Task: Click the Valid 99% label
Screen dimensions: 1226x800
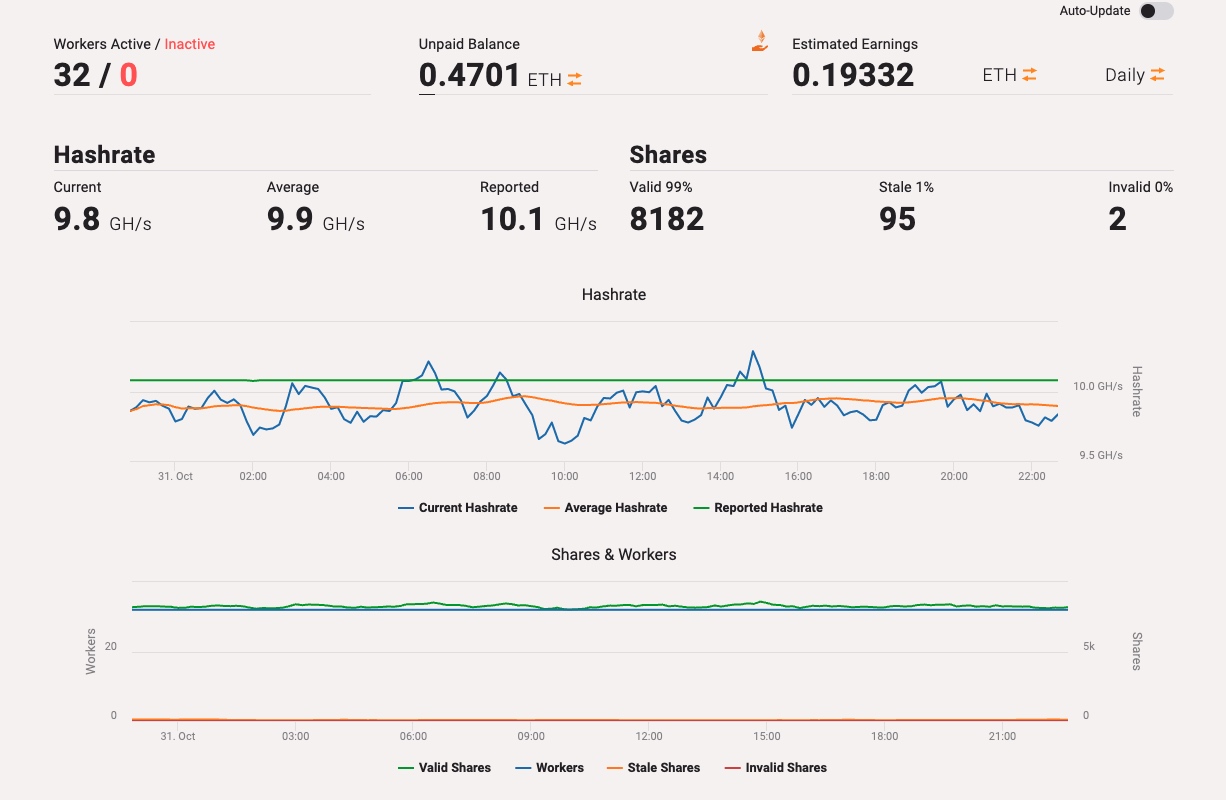Action: click(x=661, y=187)
